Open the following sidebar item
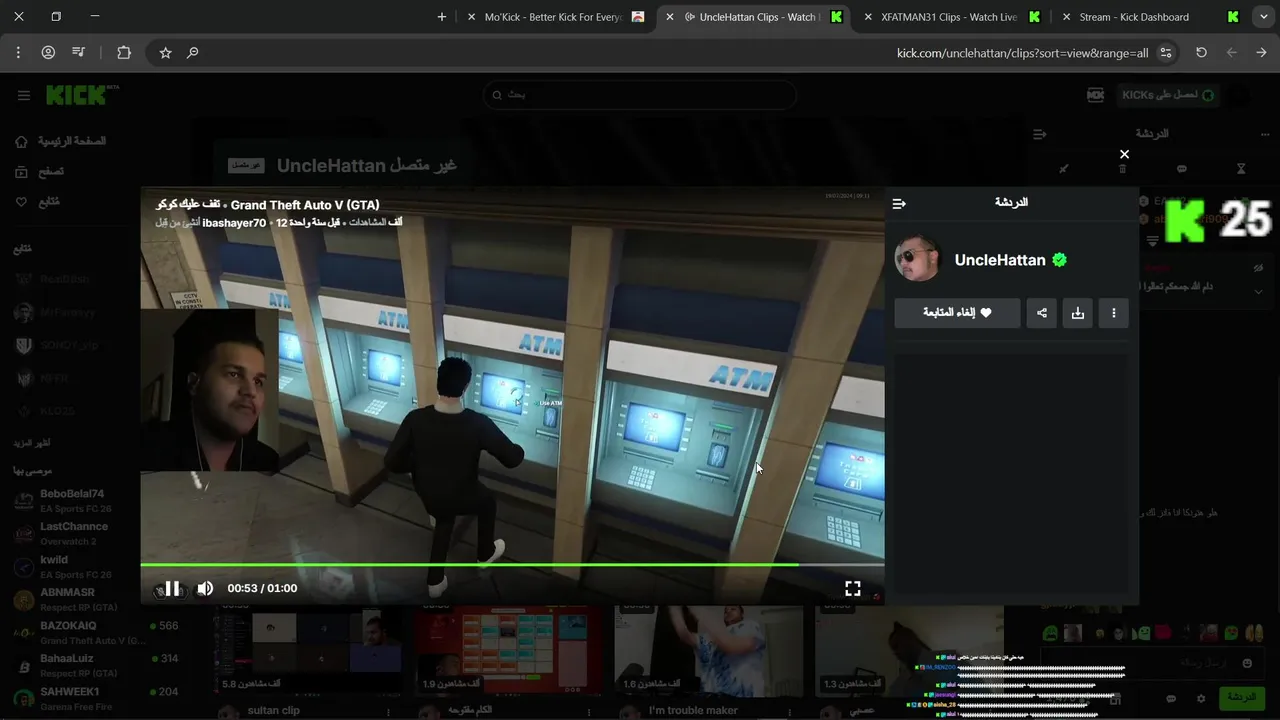The height and width of the screenshot is (720, 1280). coord(37,202)
